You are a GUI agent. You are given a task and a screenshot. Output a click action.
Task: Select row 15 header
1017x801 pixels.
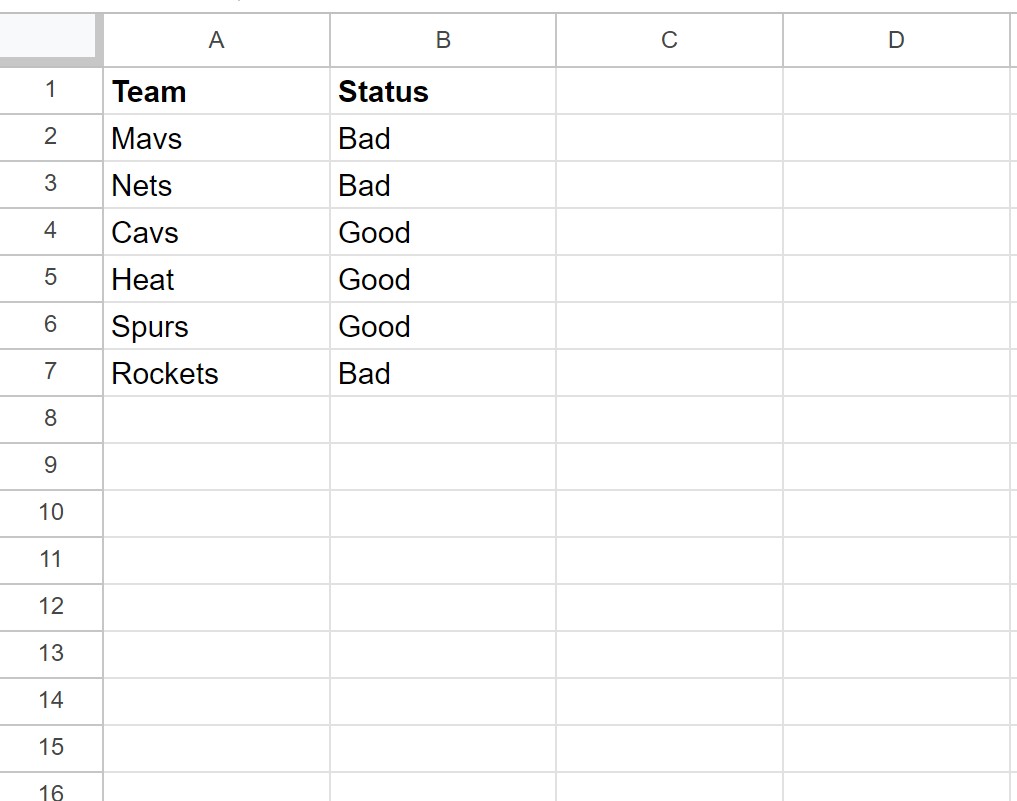51,748
